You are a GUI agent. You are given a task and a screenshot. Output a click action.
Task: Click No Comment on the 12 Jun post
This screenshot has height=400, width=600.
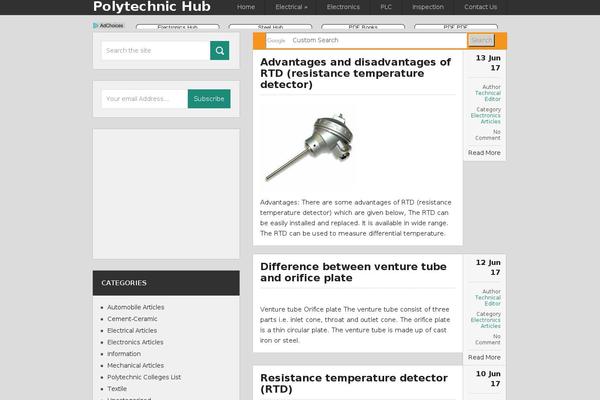(488, 339)
